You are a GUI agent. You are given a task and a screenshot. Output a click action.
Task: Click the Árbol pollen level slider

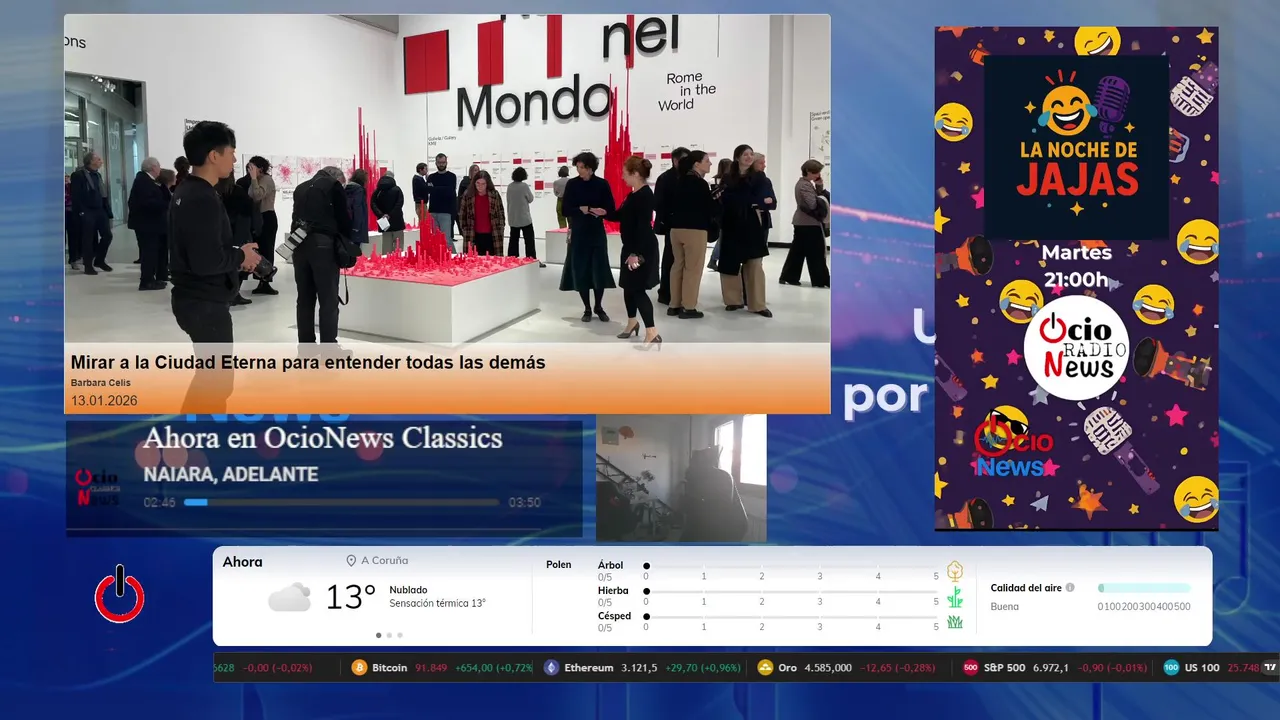(791, 566)
